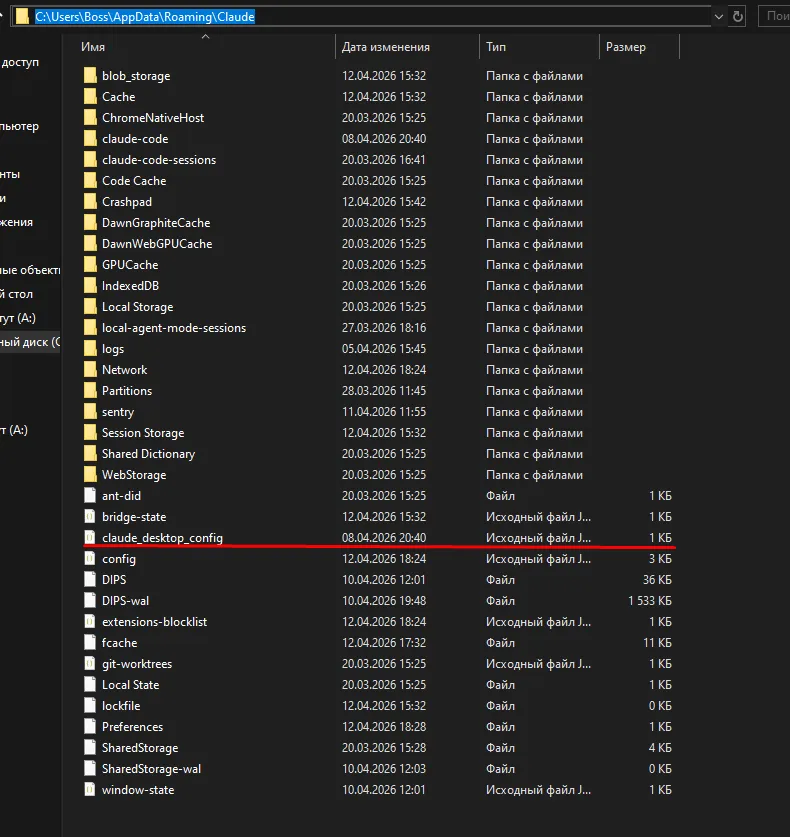Open the (A:) drive ending 'ут' in sidebar
The height and width of the screenshot is (837, 790).
click(x=18, y=318)
